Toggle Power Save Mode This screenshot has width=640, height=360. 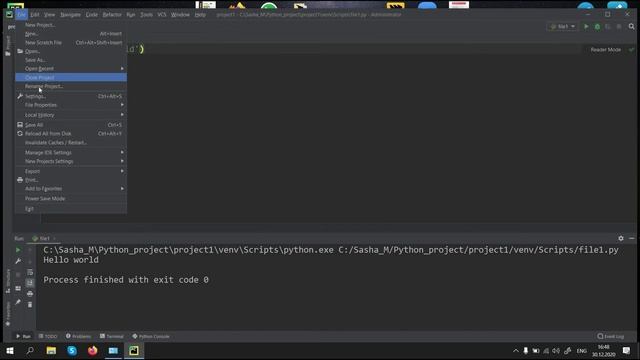pos(71,198)
